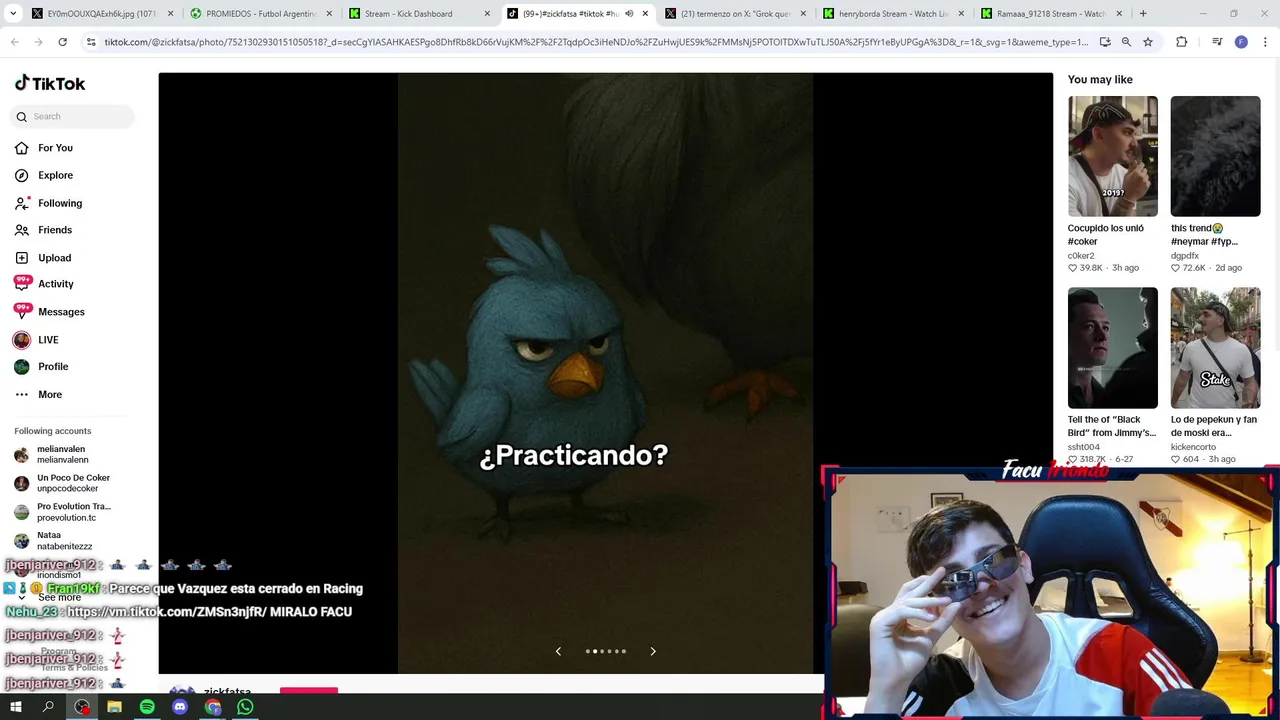The image size is (1280, 720).
Task: Open the browser zoom indicator
Action: point(1126,42)
